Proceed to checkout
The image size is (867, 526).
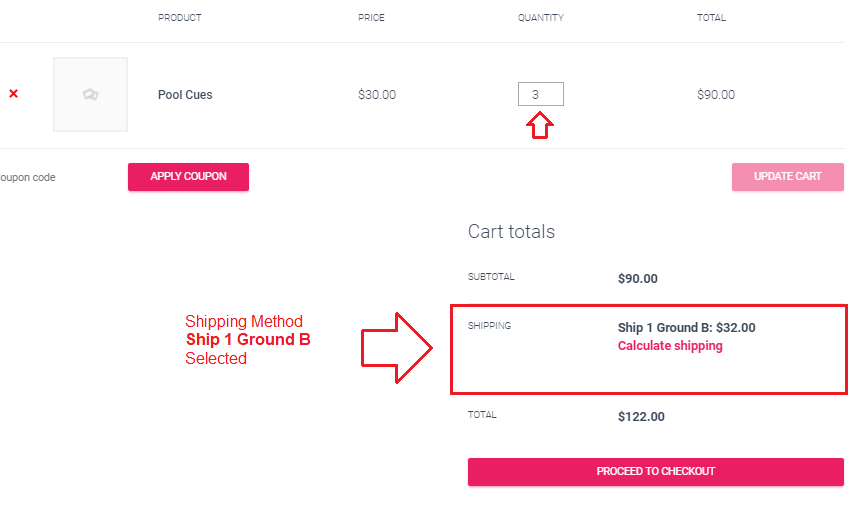(655, 471)
